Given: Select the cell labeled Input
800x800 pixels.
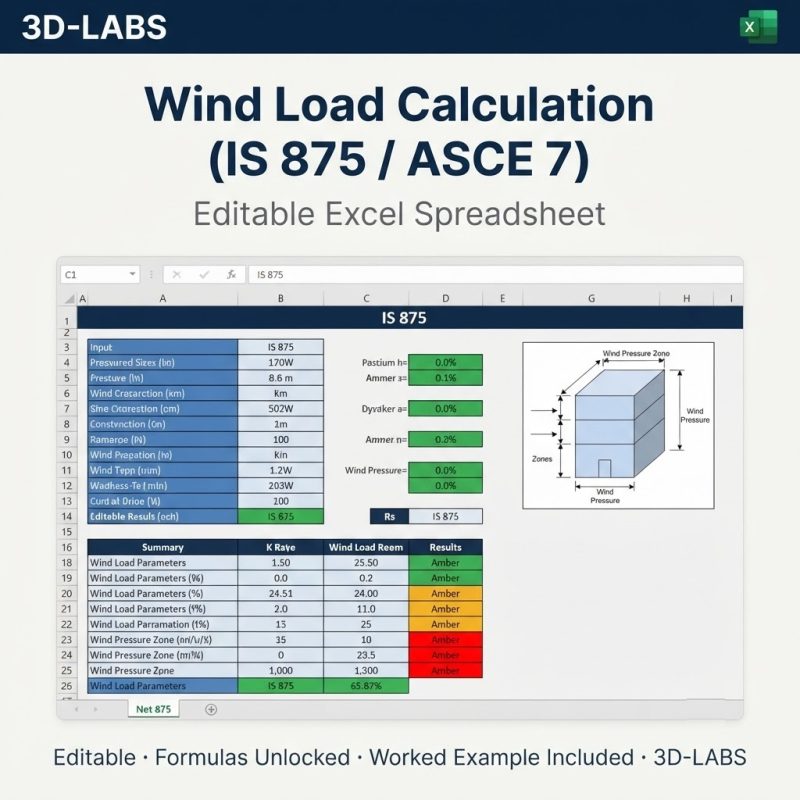Looking at the screenshot, I should [x=162, y=347].
